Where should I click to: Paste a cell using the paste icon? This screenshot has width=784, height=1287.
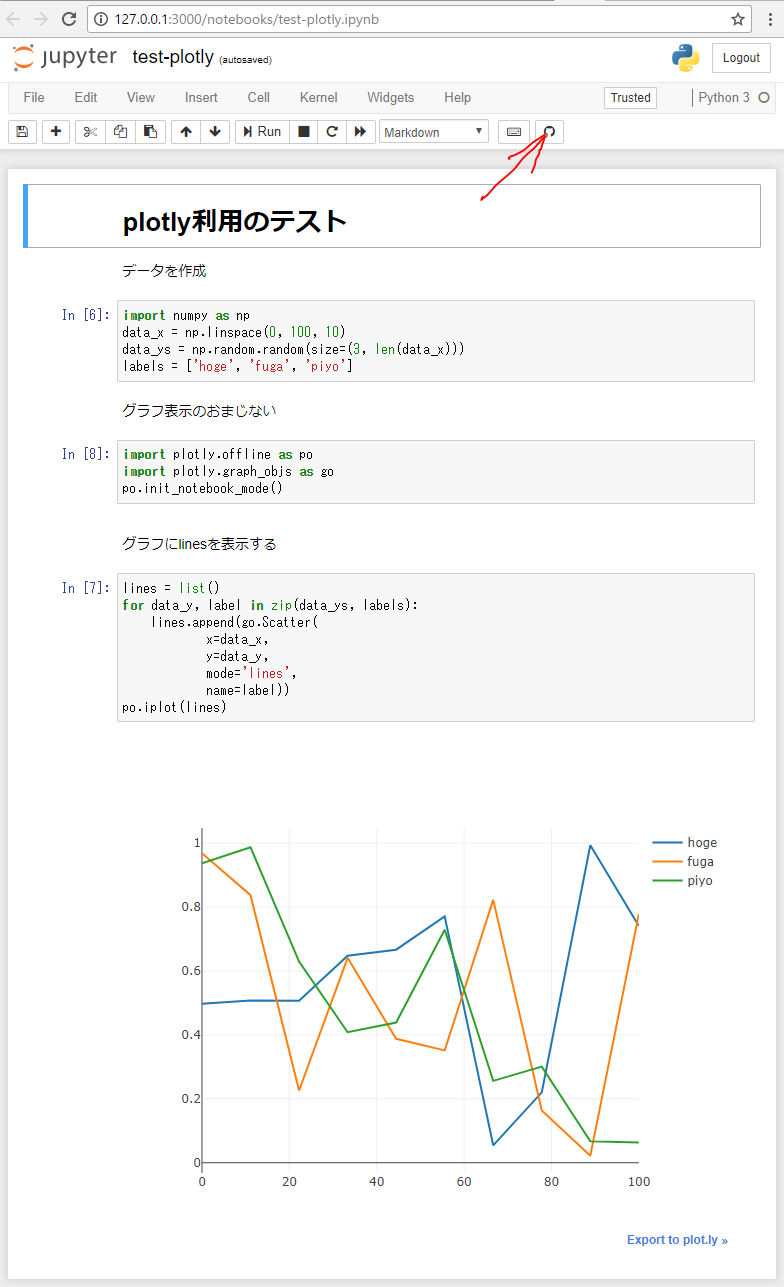tap(150, 131)
